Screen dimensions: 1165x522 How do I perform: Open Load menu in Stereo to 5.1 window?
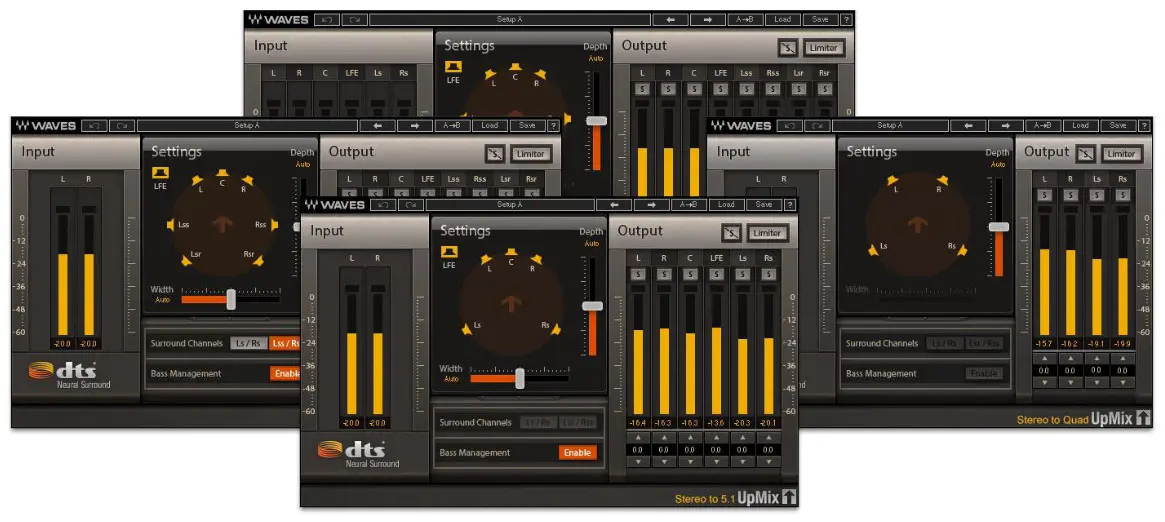726,204
